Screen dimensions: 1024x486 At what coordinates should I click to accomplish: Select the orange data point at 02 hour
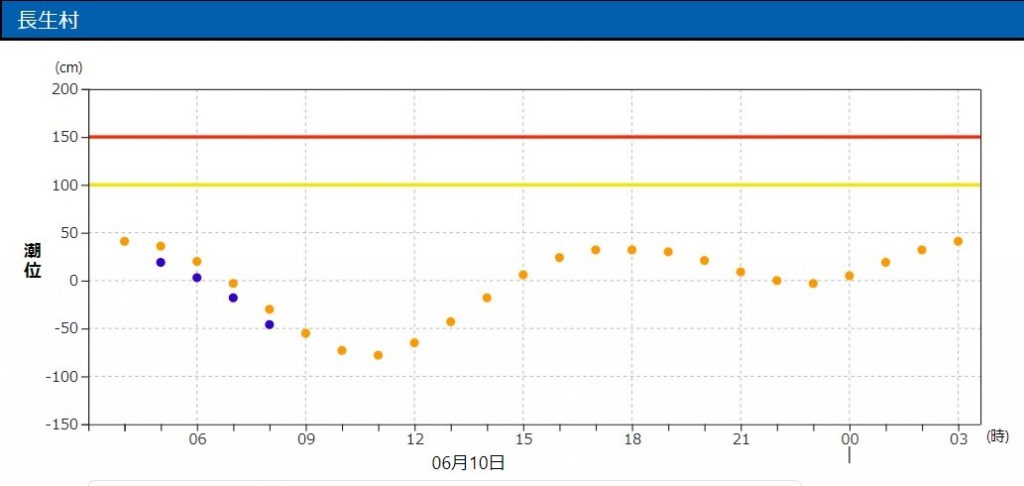click(x=922, y=250)
